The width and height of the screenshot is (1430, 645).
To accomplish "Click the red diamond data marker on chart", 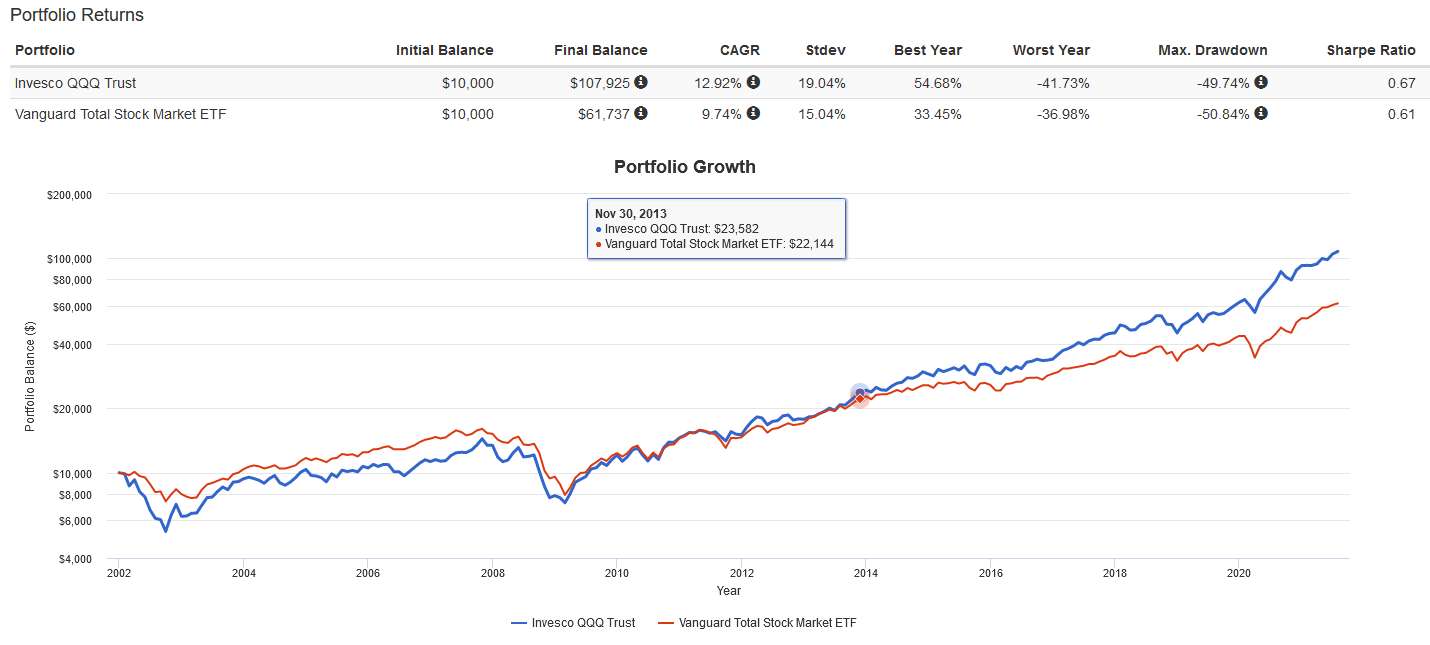I will coord(859,399).
